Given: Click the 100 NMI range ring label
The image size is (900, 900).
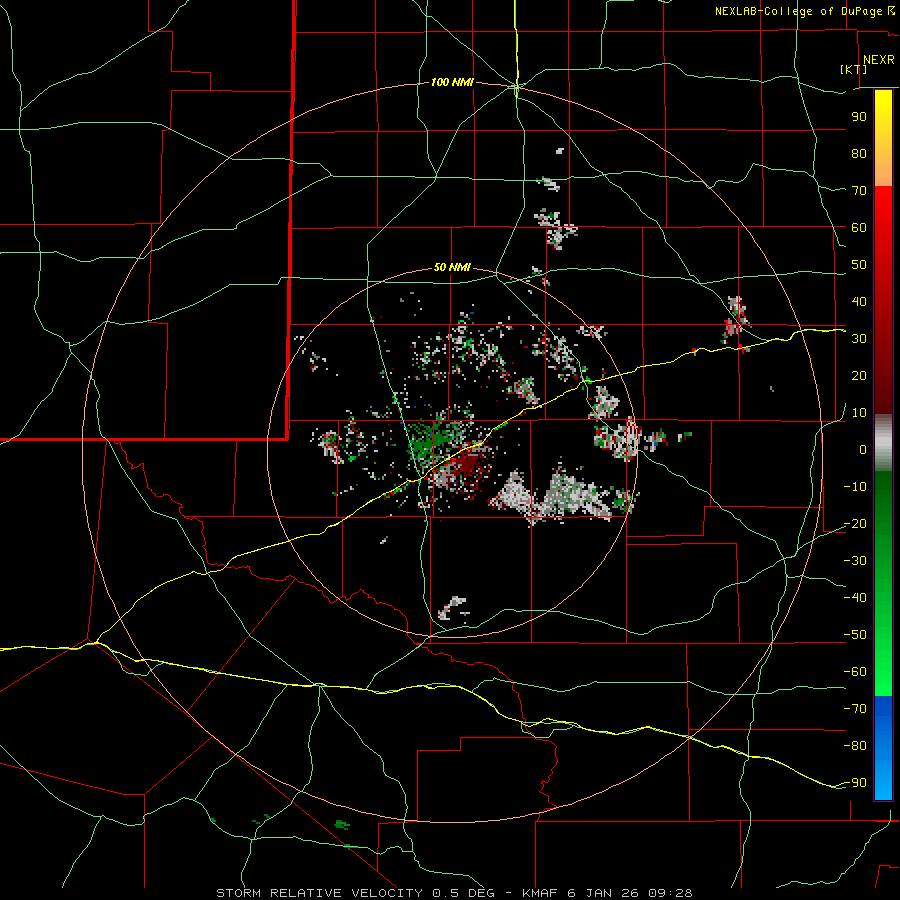Looking at the screenshot, I should 452,83.
